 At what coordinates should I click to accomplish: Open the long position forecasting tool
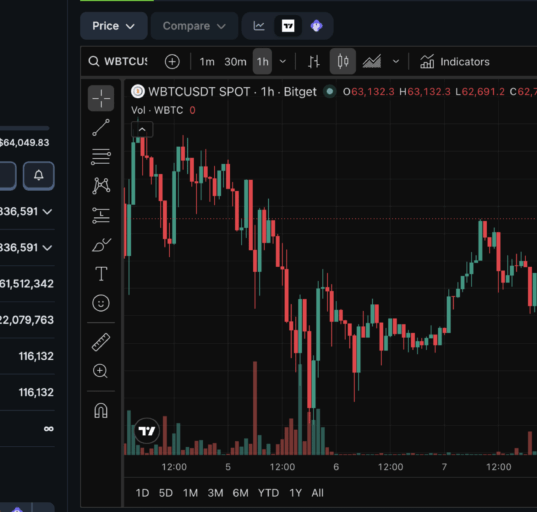(x=101, y=215)
